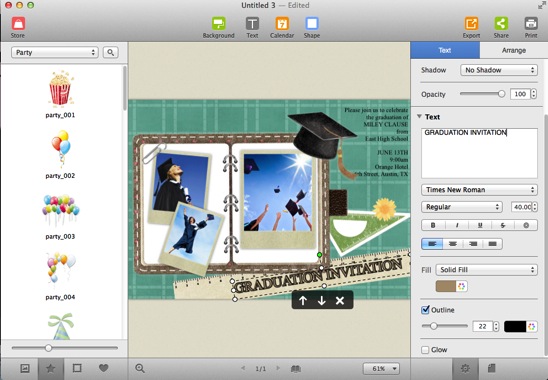The image size is (548, 380).
Task: Click the font size stepper
Action: coord(535,207)
